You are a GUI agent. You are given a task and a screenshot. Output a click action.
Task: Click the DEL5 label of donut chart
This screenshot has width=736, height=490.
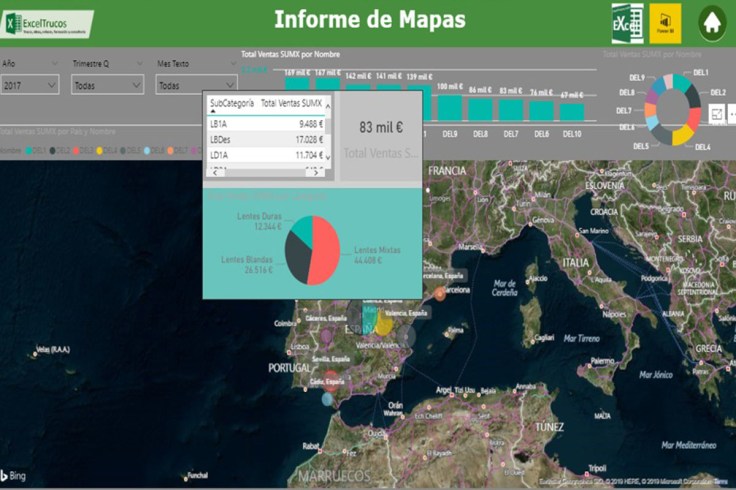coord(640,146)
